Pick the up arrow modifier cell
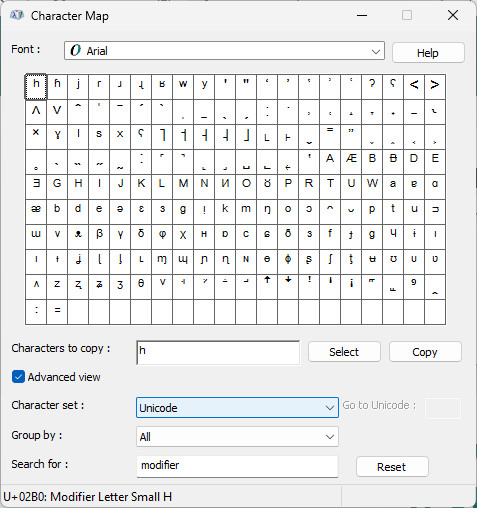The width and height of the screenshot is (477, 508). click(267, 287)
